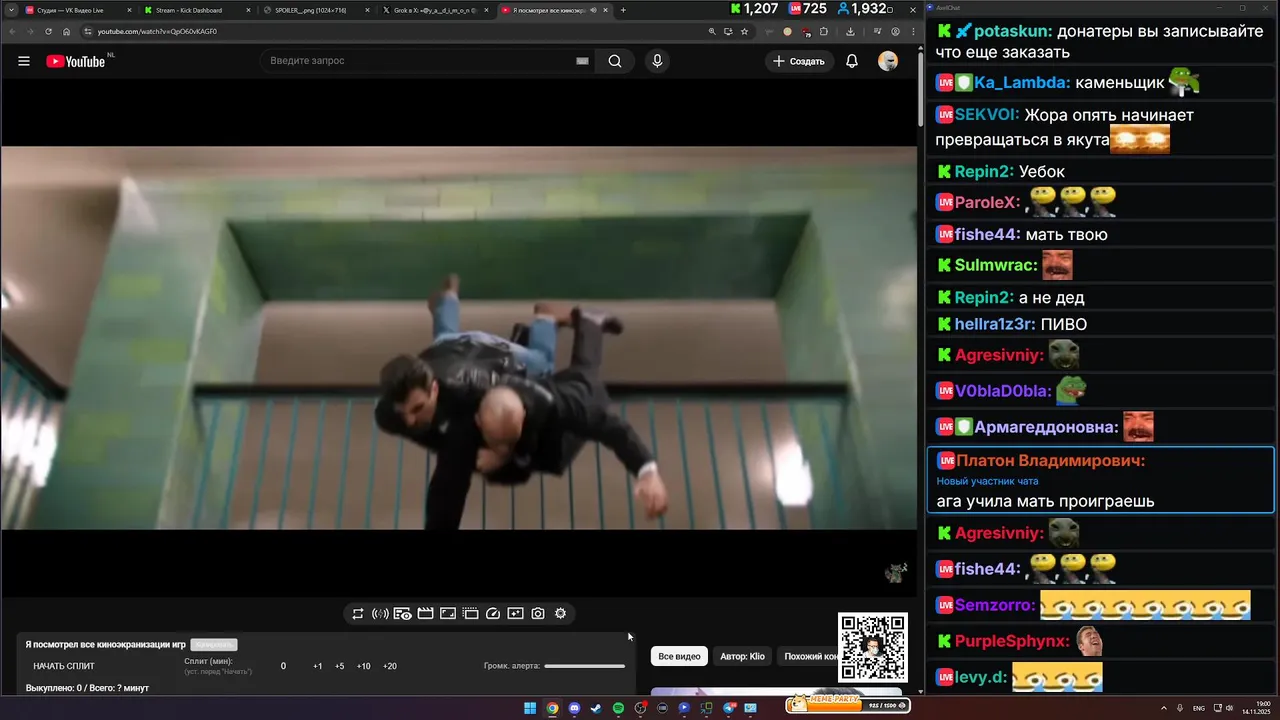Image resolution: width=1280 pixels, height=720 pixels.
Task: Click the browser back arrow
Action: 12,31
